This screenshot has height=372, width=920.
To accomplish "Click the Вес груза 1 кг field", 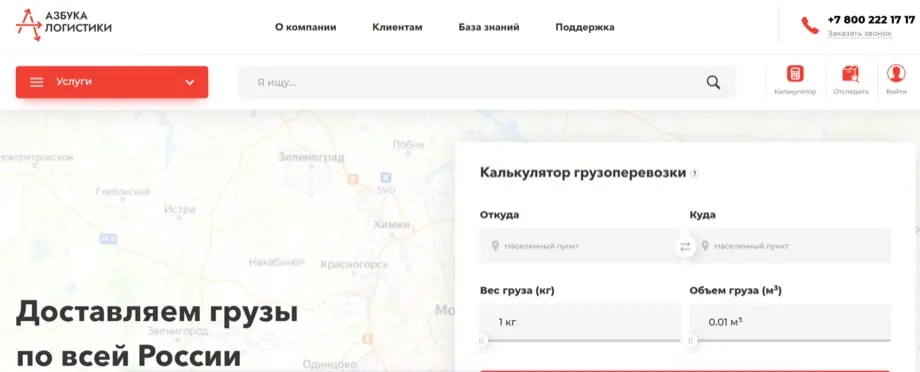I will pos(580,322).
